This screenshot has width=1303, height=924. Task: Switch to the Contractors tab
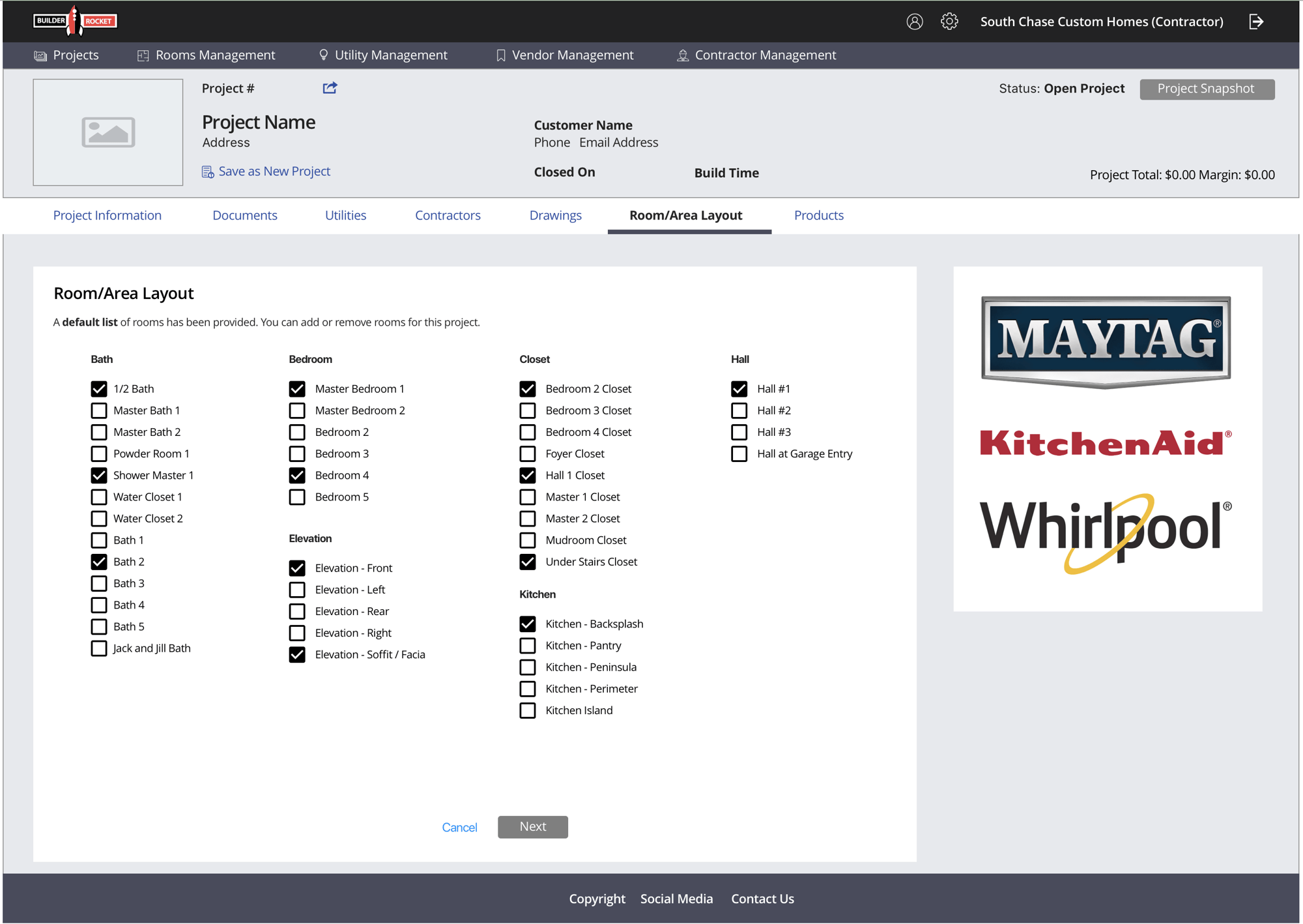pyautogui.click(x=448, y=215)
